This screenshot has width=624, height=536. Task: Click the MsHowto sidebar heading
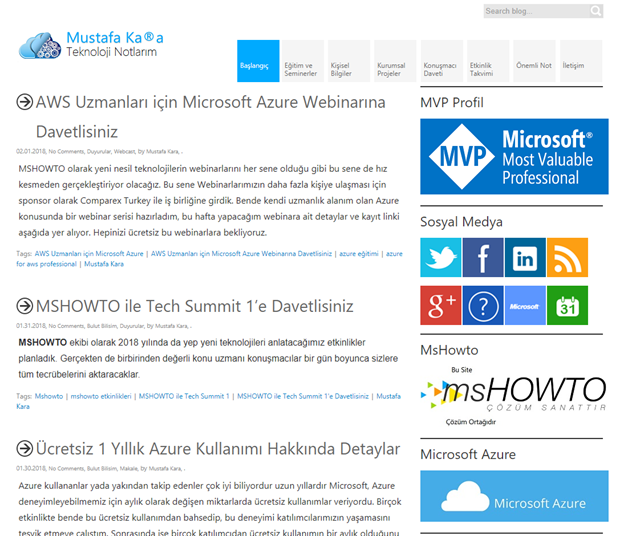(x=449, y=350)
